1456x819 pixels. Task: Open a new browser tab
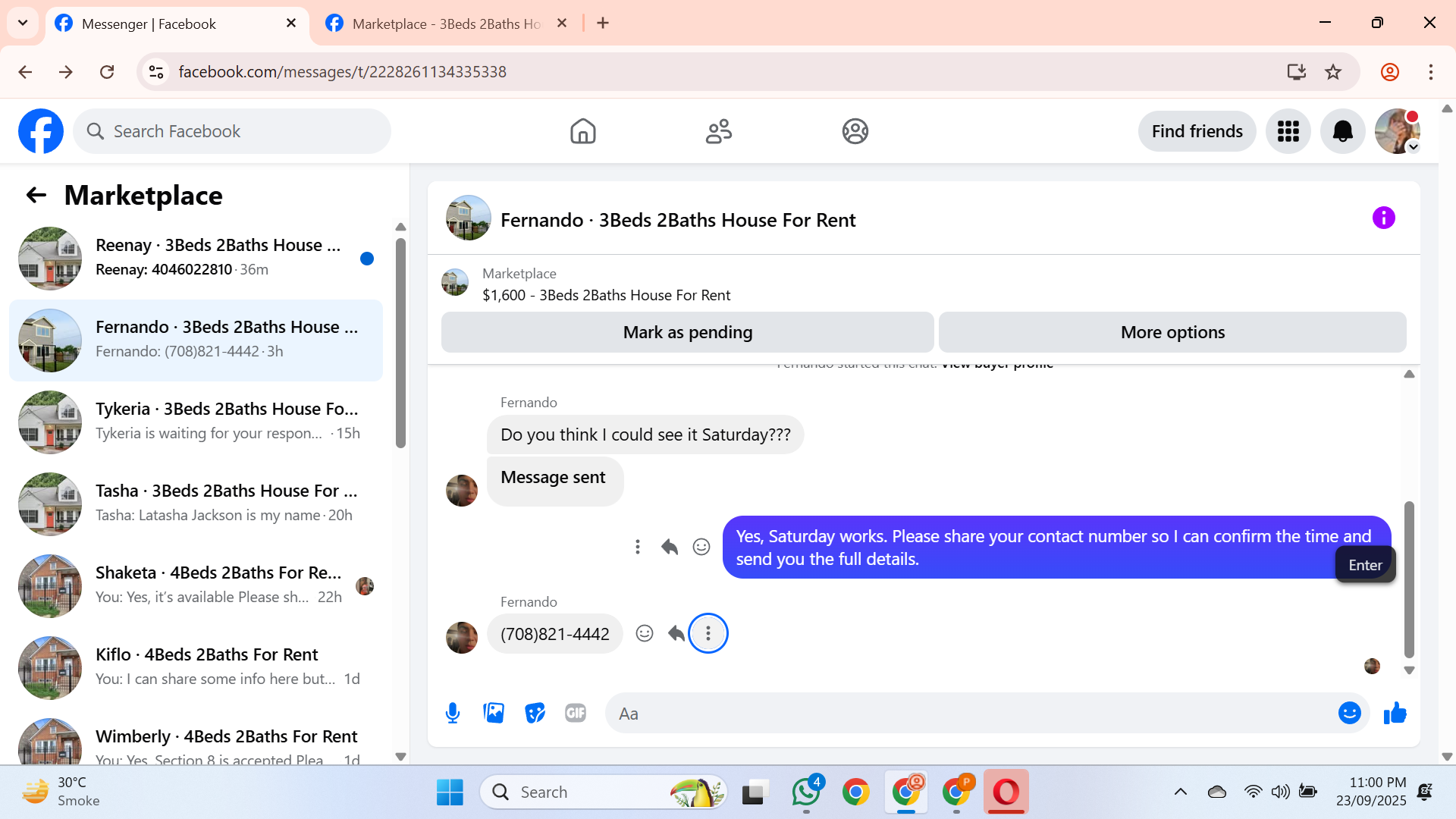pos(603,24)
